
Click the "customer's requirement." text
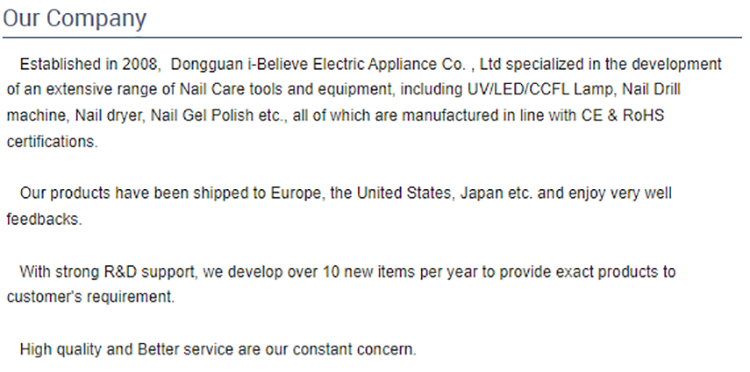click(91, 297)
